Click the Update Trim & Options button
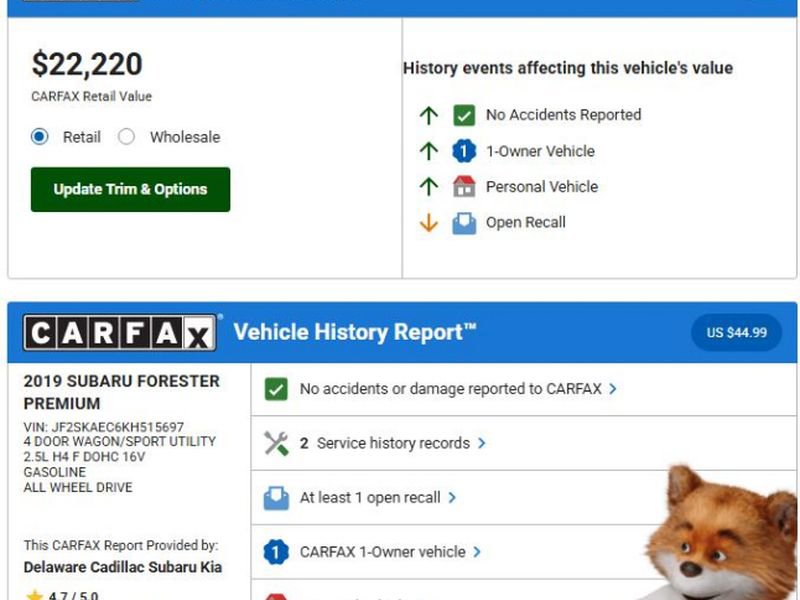The width and height of the screenshot is (800, 600). (131, 189)
